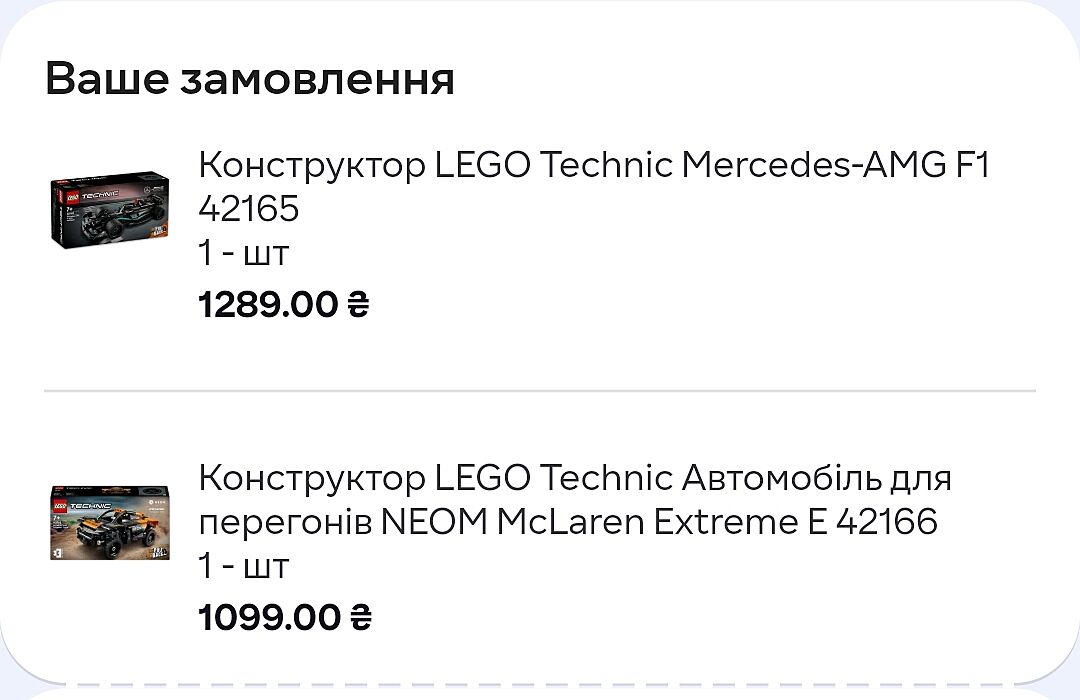
Task: Open the NEOM McLaren Extreme E thumbnail
Action: (109, 522)
